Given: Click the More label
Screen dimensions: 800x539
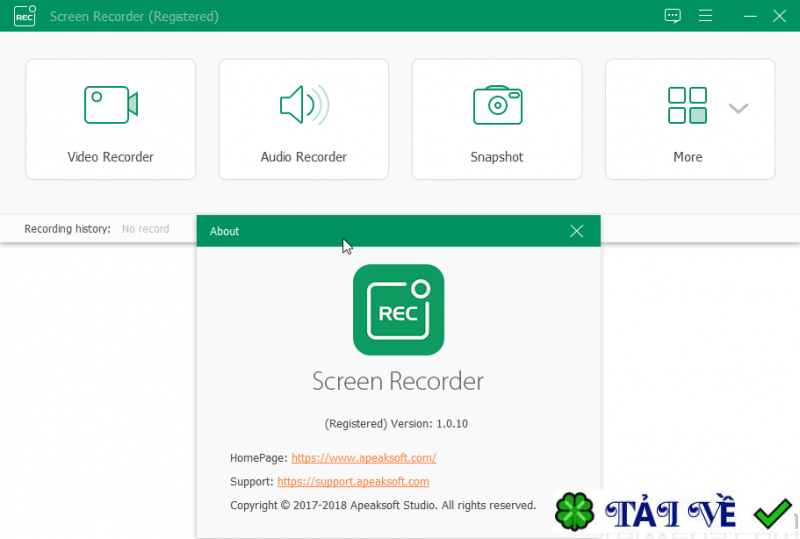Looking at the screenshot, I should tap(688, 157).
